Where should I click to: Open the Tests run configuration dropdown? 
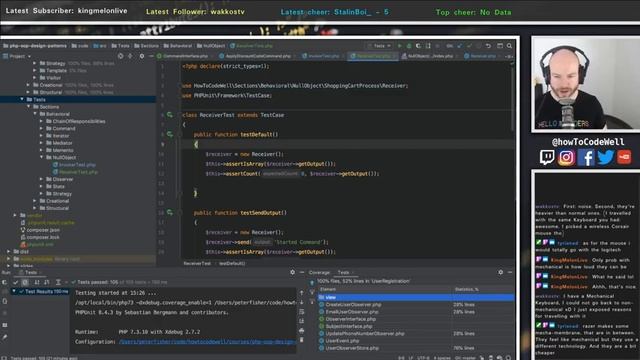379,46
